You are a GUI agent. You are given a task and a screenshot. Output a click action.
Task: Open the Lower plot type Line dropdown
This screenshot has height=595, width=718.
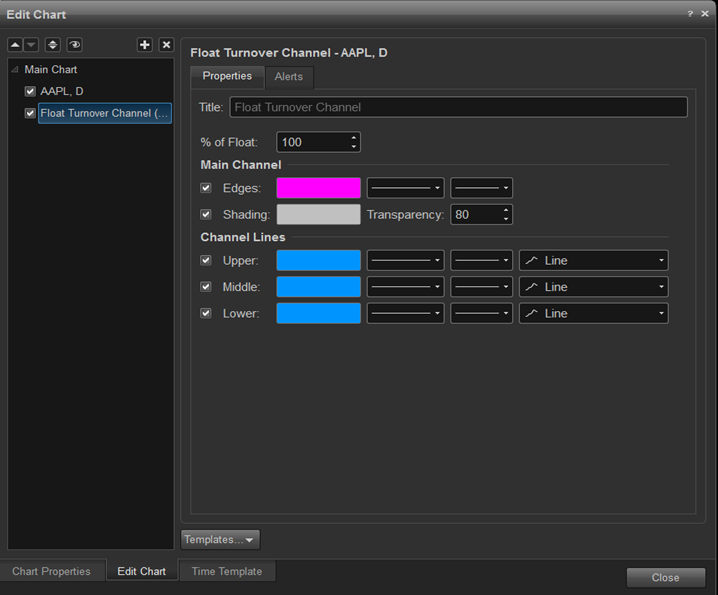[x=593, y=313]
